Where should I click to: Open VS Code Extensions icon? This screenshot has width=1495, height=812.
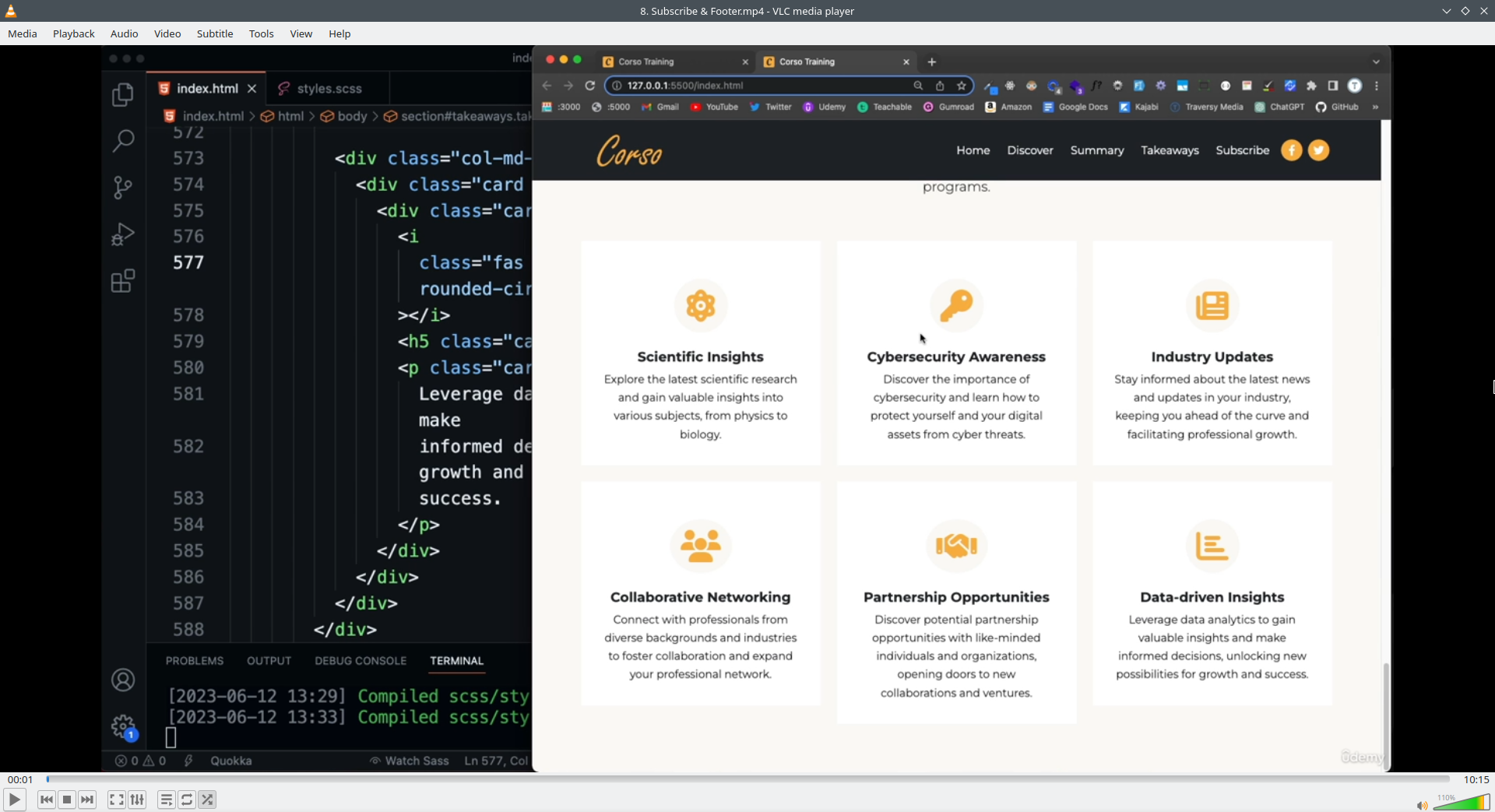point(123,281)
